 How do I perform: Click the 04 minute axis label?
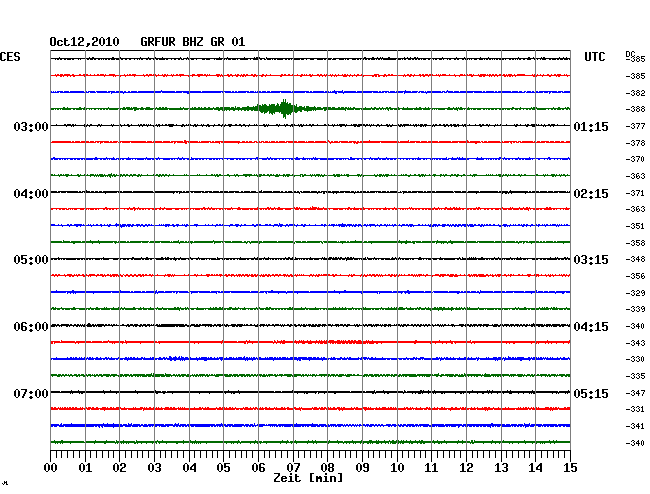coord(189,468)
